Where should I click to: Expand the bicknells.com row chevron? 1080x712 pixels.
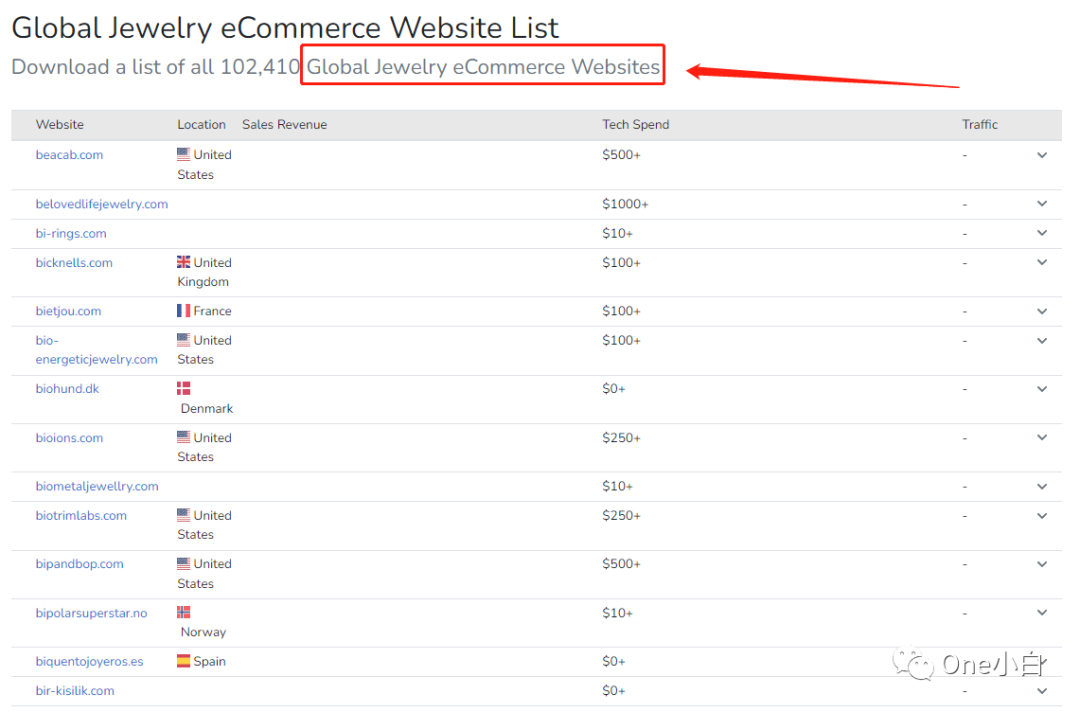pos(1042,262)
